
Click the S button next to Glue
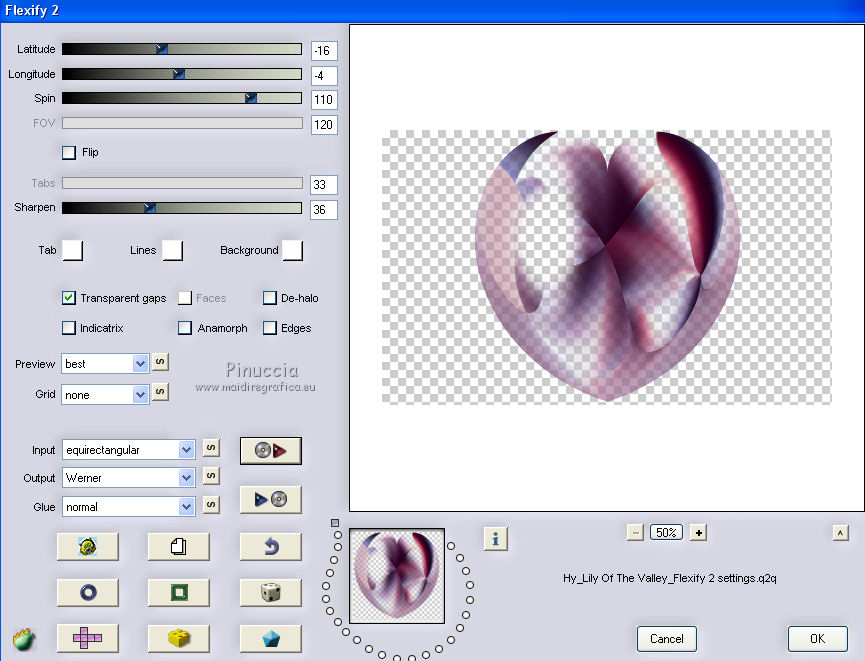[211, 504]
